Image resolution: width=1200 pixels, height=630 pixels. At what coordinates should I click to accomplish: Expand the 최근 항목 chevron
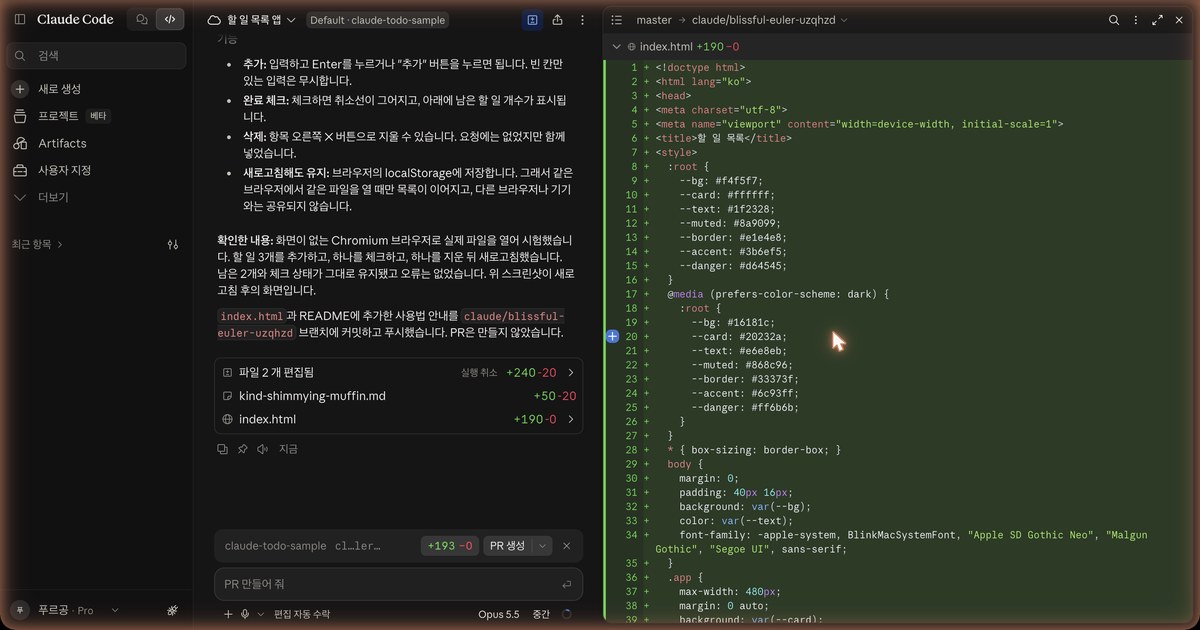(x=60, y=244)
